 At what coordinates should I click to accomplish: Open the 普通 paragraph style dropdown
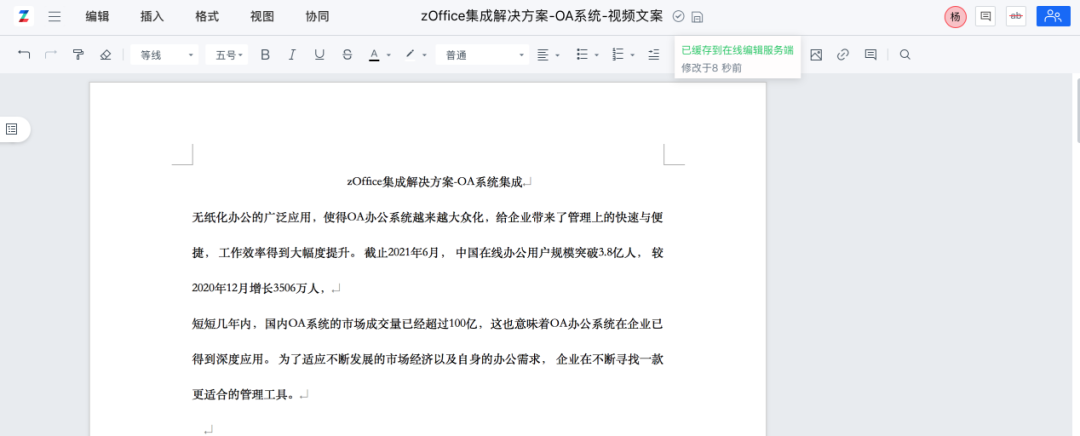[482, 54]
